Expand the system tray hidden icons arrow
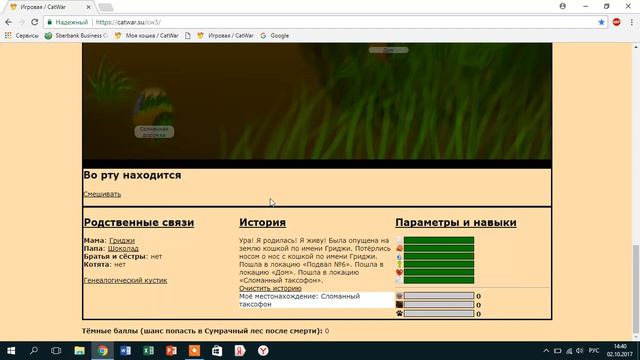 [546, 351]
